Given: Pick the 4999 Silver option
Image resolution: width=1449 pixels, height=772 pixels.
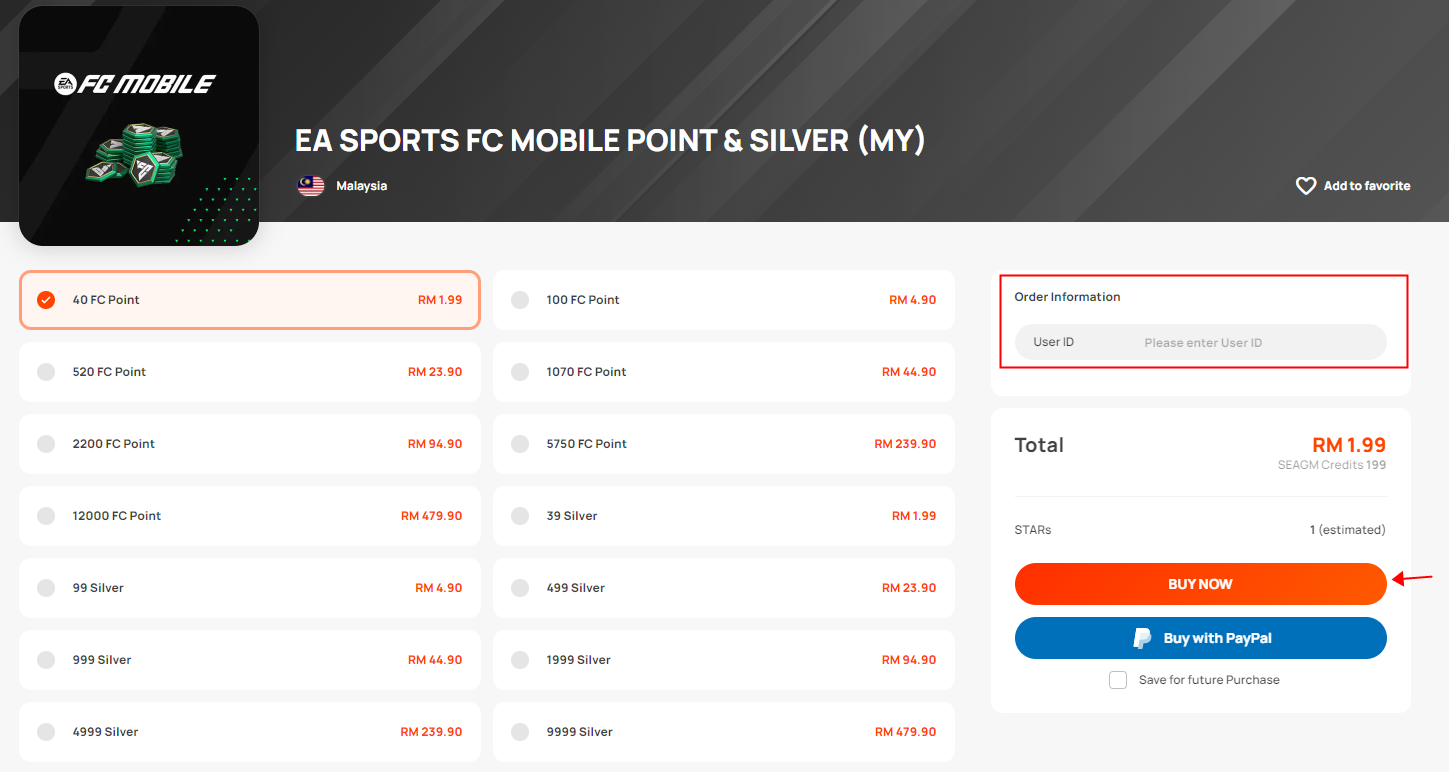Looking at the screenshot, I should pos(250,732).
